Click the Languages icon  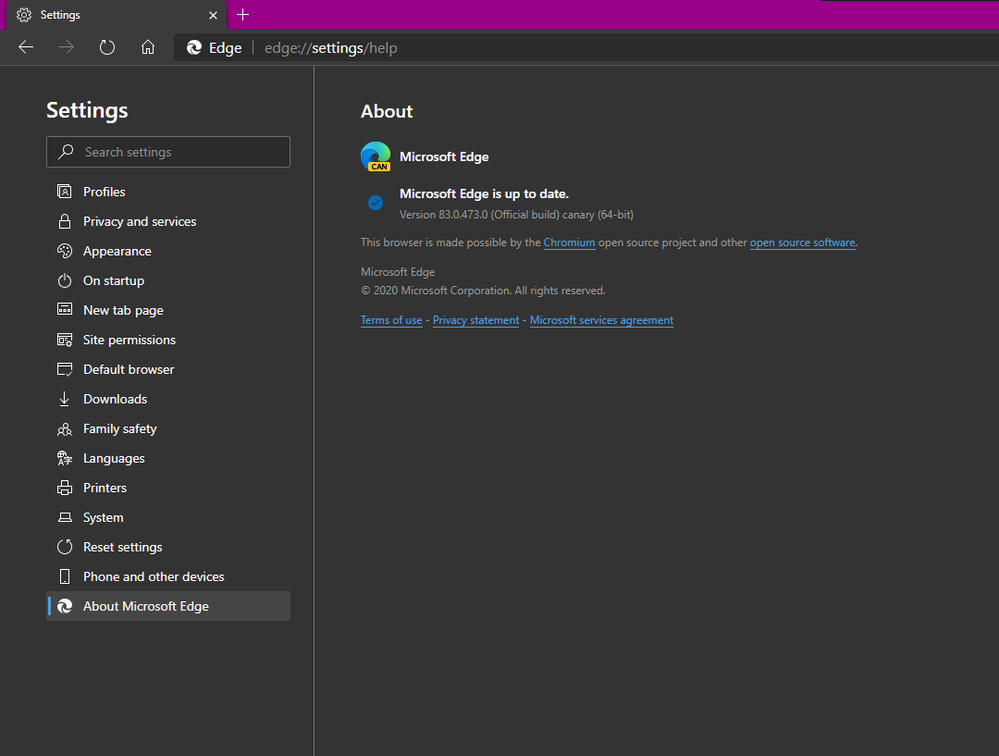pos(64,458)
